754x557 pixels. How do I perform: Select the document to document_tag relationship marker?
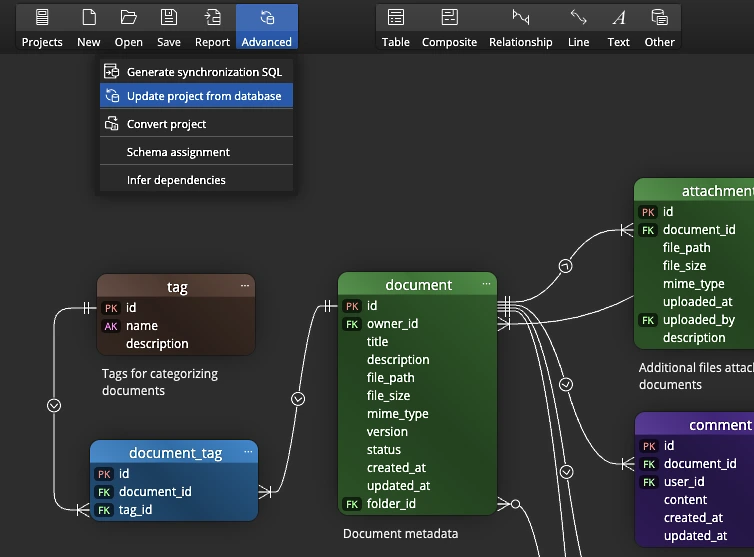click(298, 399)
